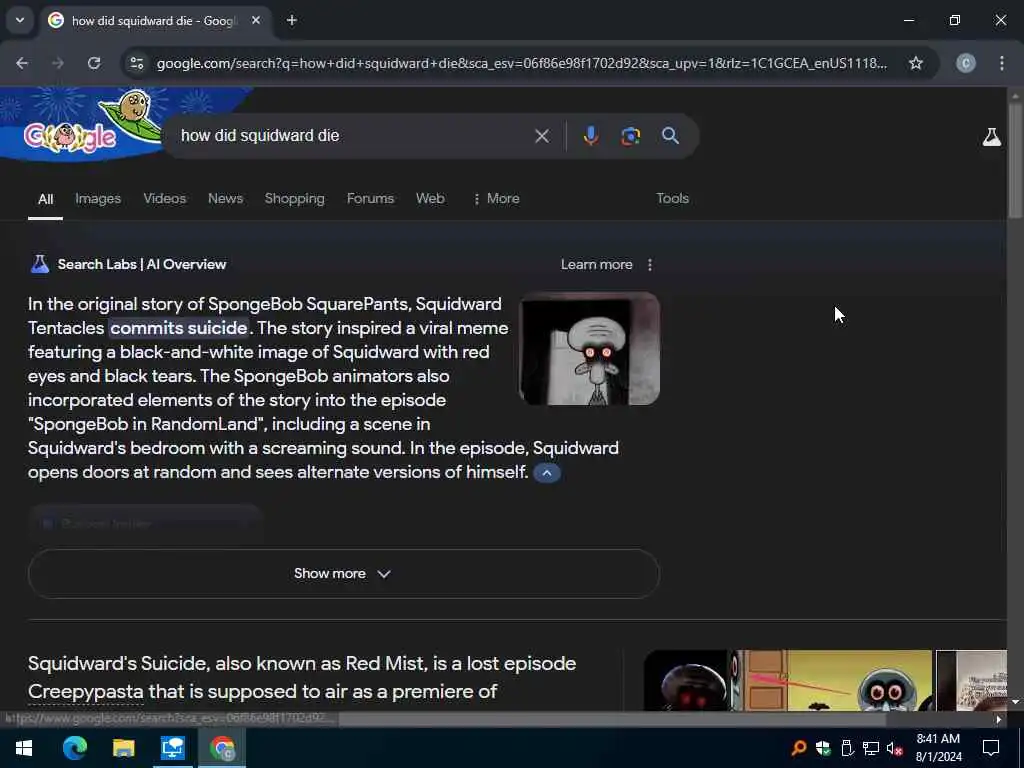Click the Creepypasta dotted-underline link
Image resolution: width=1024 pixels, height=768 pixels.
86,691
